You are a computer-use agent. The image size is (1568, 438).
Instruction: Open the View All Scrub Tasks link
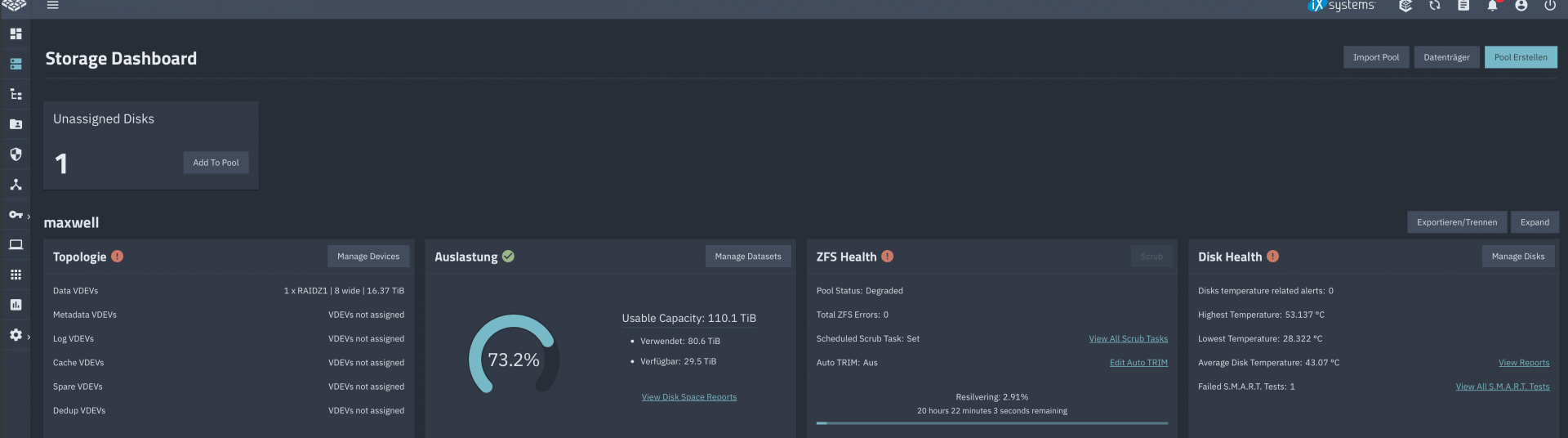pyautogui.click(x=1128, y=339)
